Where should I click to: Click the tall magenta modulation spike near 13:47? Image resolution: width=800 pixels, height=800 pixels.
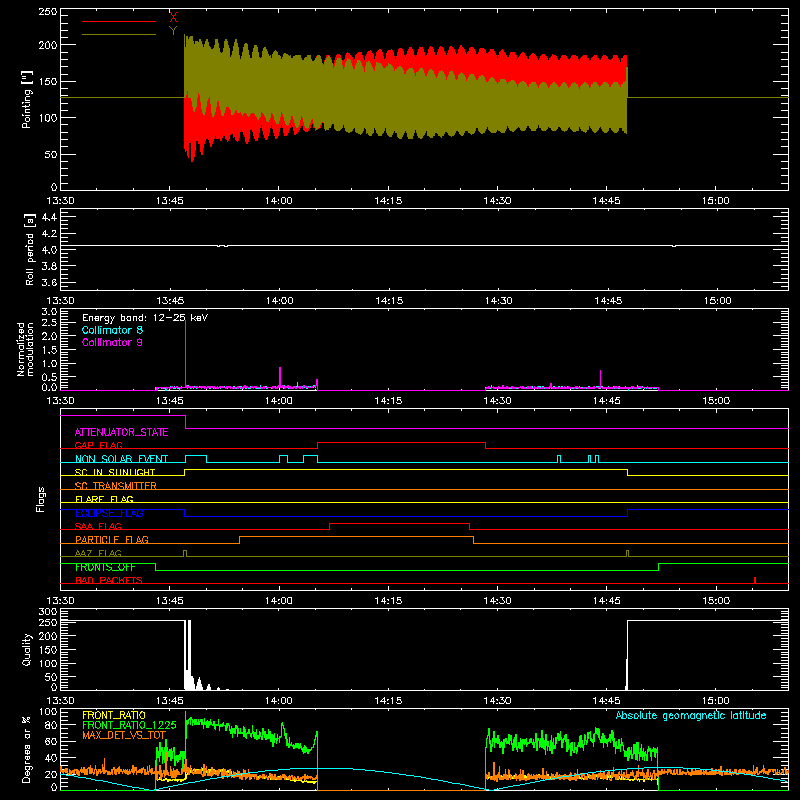pyautogui.click(x=185, y=355)
